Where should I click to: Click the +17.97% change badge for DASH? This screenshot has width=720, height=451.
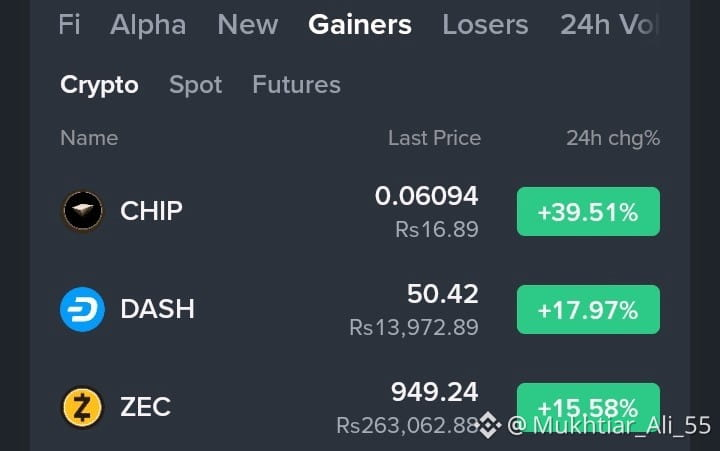[588, 310]
